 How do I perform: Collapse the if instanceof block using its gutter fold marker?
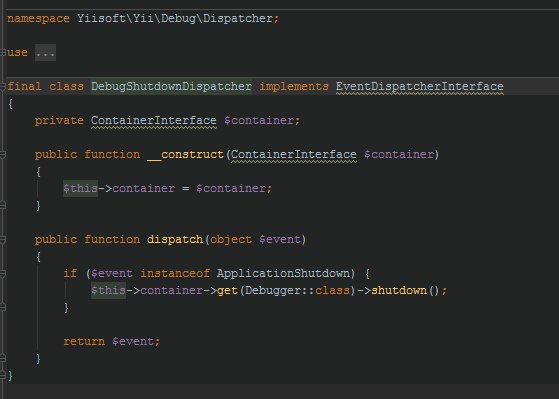pyautogui.click(x=2, y=274)
